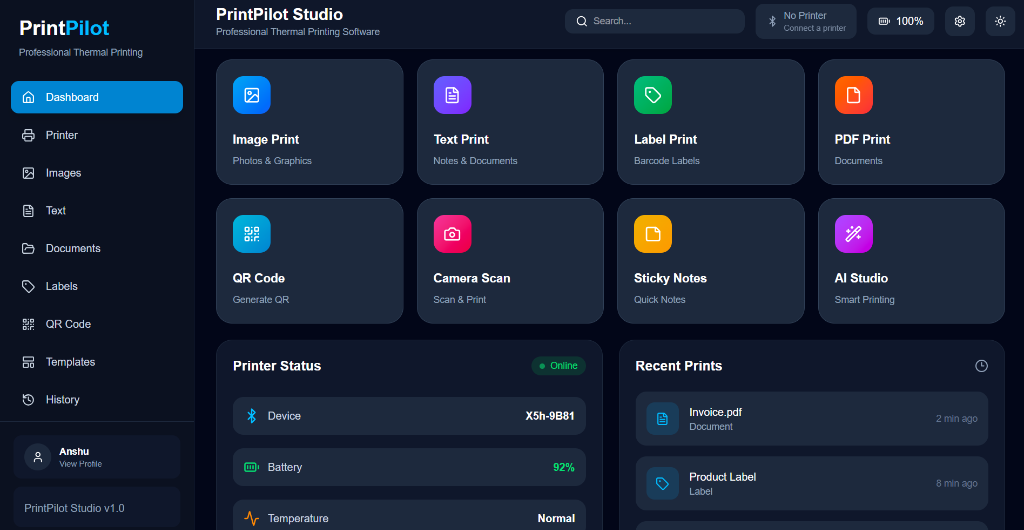Click the search magnifier icon
This screenshot has width=1024, height=530.
582,22
